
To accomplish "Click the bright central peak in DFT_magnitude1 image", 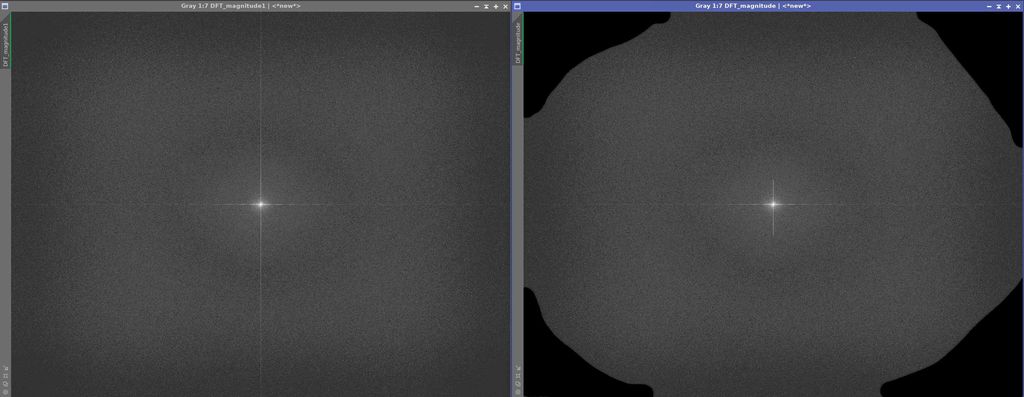I will tap(261, 204).
